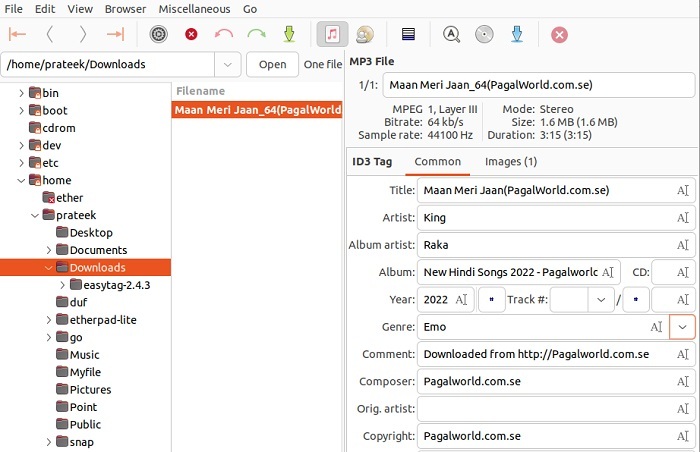
Task: Apply Title to all files icon
Action: 683,191
